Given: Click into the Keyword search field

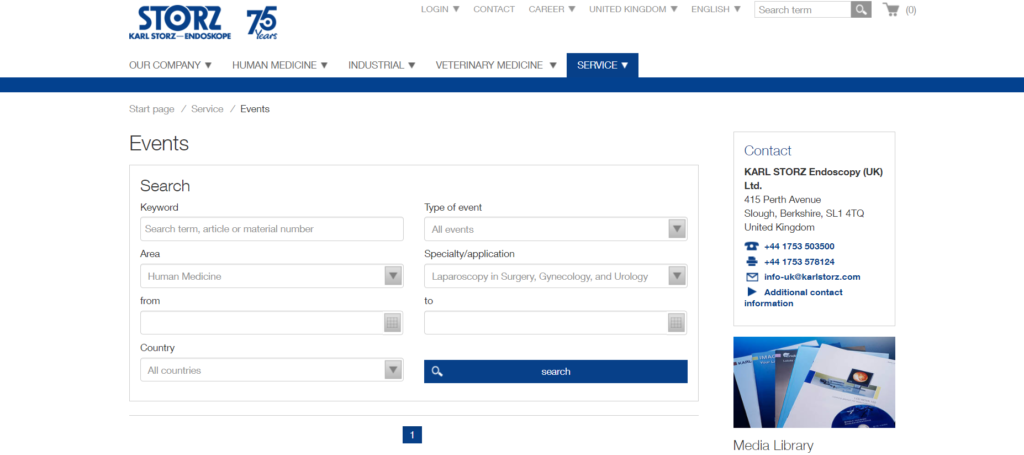Looking at the screenshot, I should (271, 229).
